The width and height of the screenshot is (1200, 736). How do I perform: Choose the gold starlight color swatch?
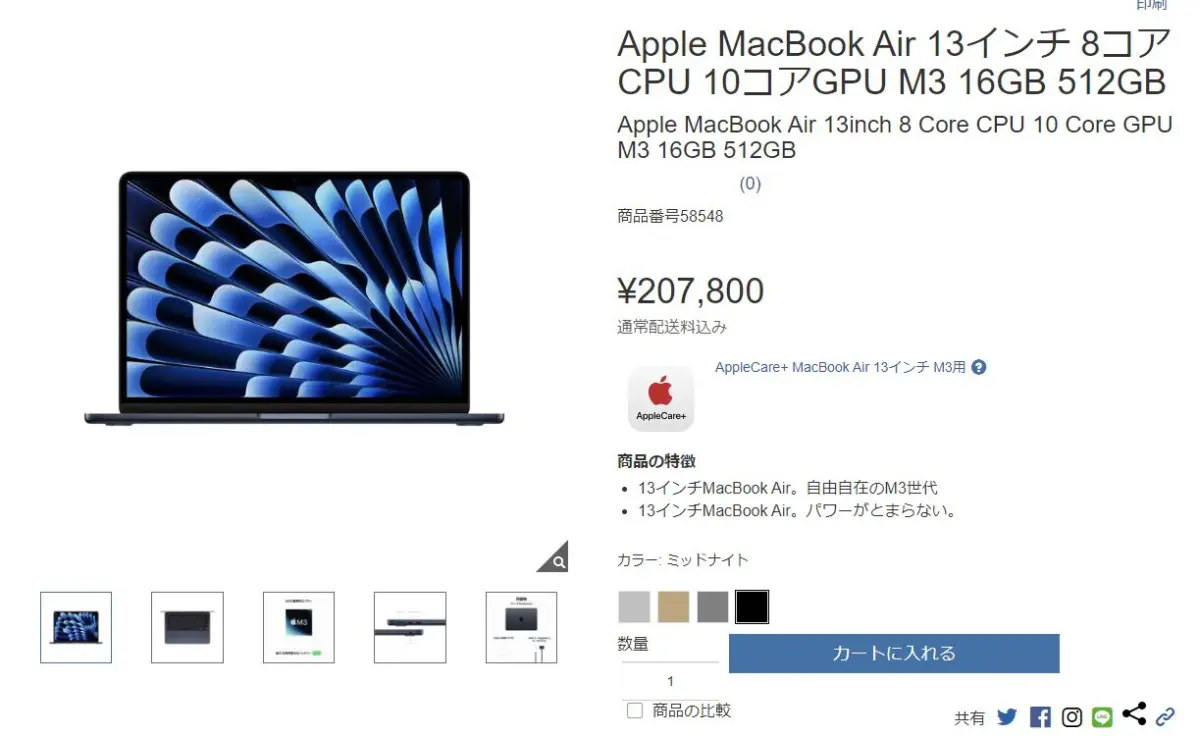click(x=673, y=607)
